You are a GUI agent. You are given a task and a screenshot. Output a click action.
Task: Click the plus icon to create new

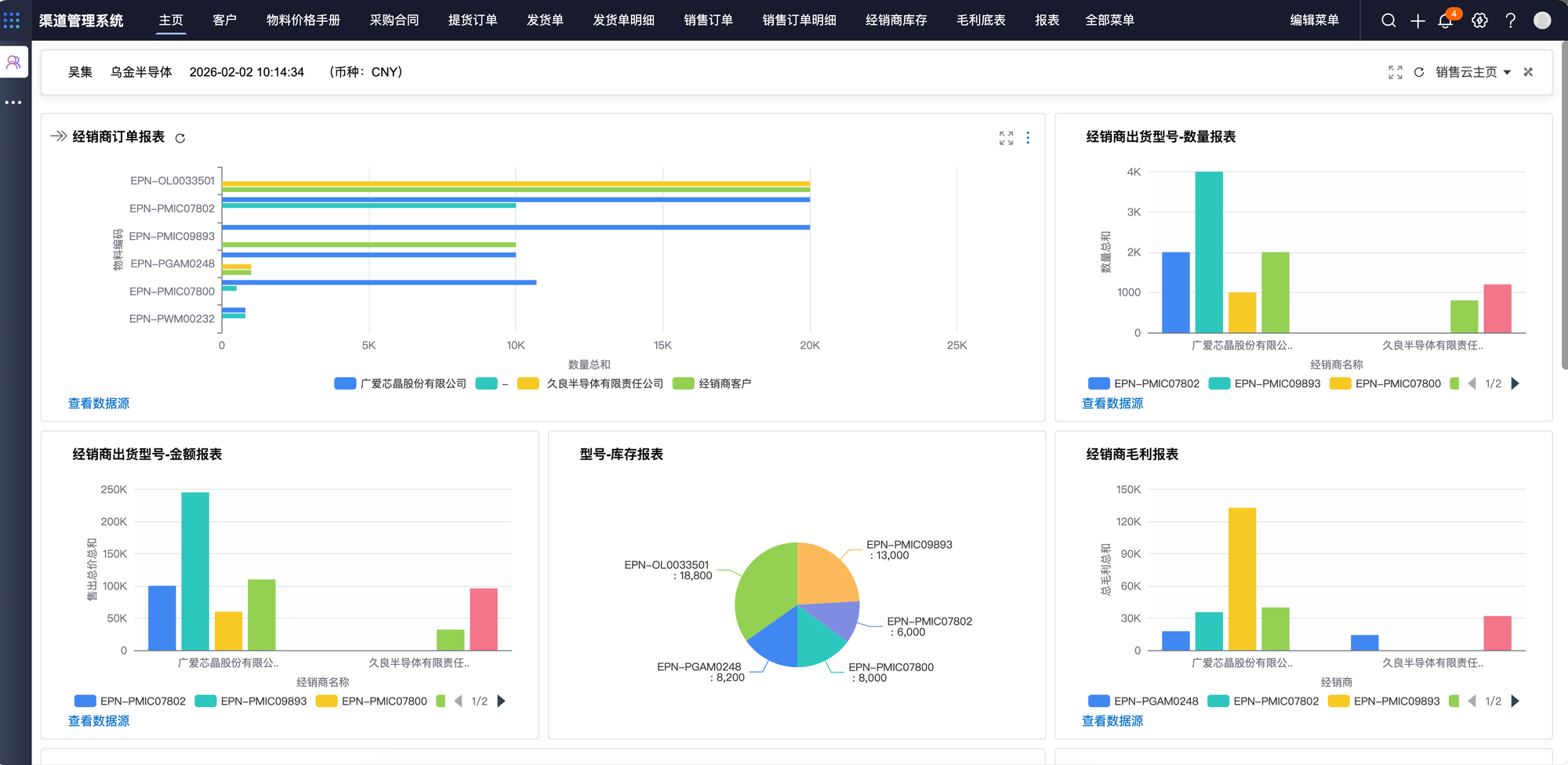click(1417, 21)
